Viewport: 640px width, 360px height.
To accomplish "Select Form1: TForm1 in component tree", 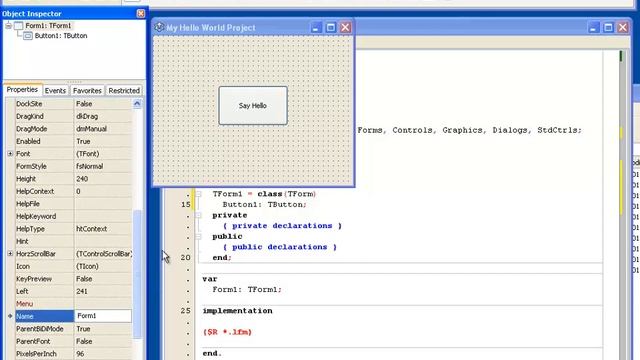I will click(x=48, y=26).
